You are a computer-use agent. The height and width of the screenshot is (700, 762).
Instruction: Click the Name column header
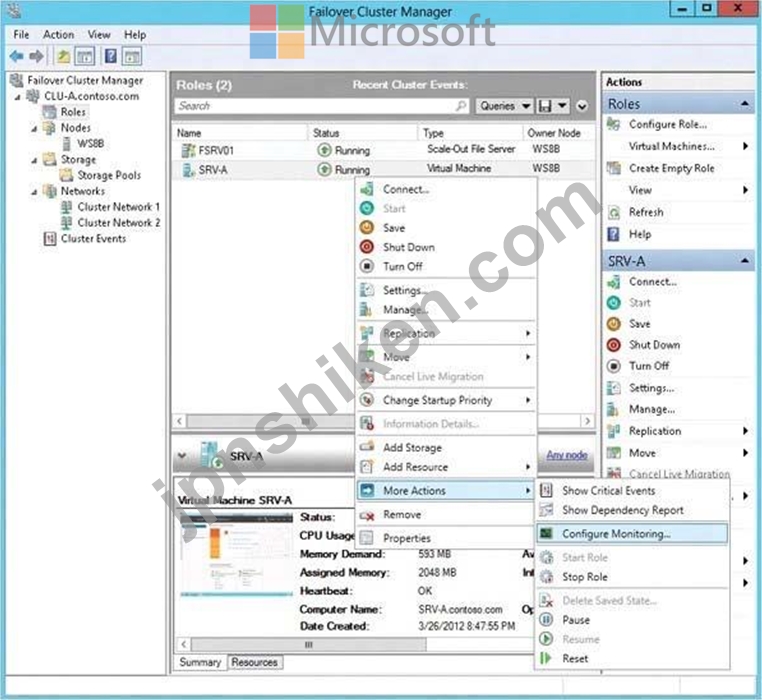pos(240,133)
